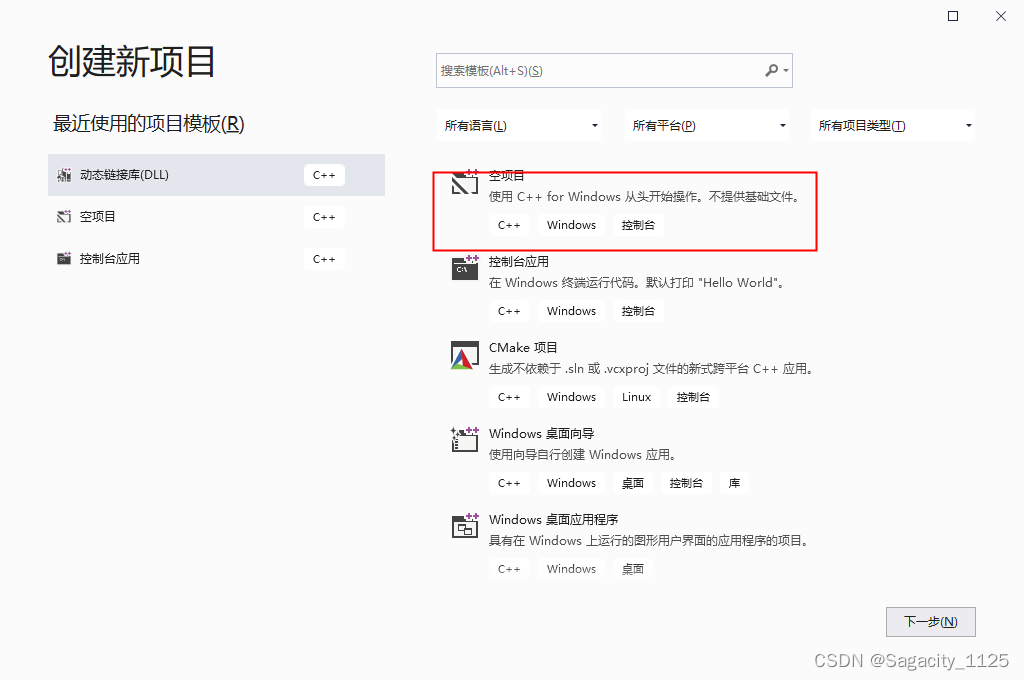Click the 控制台应用 console template icon
The image size is (1024, 680).
click(464, 268)
